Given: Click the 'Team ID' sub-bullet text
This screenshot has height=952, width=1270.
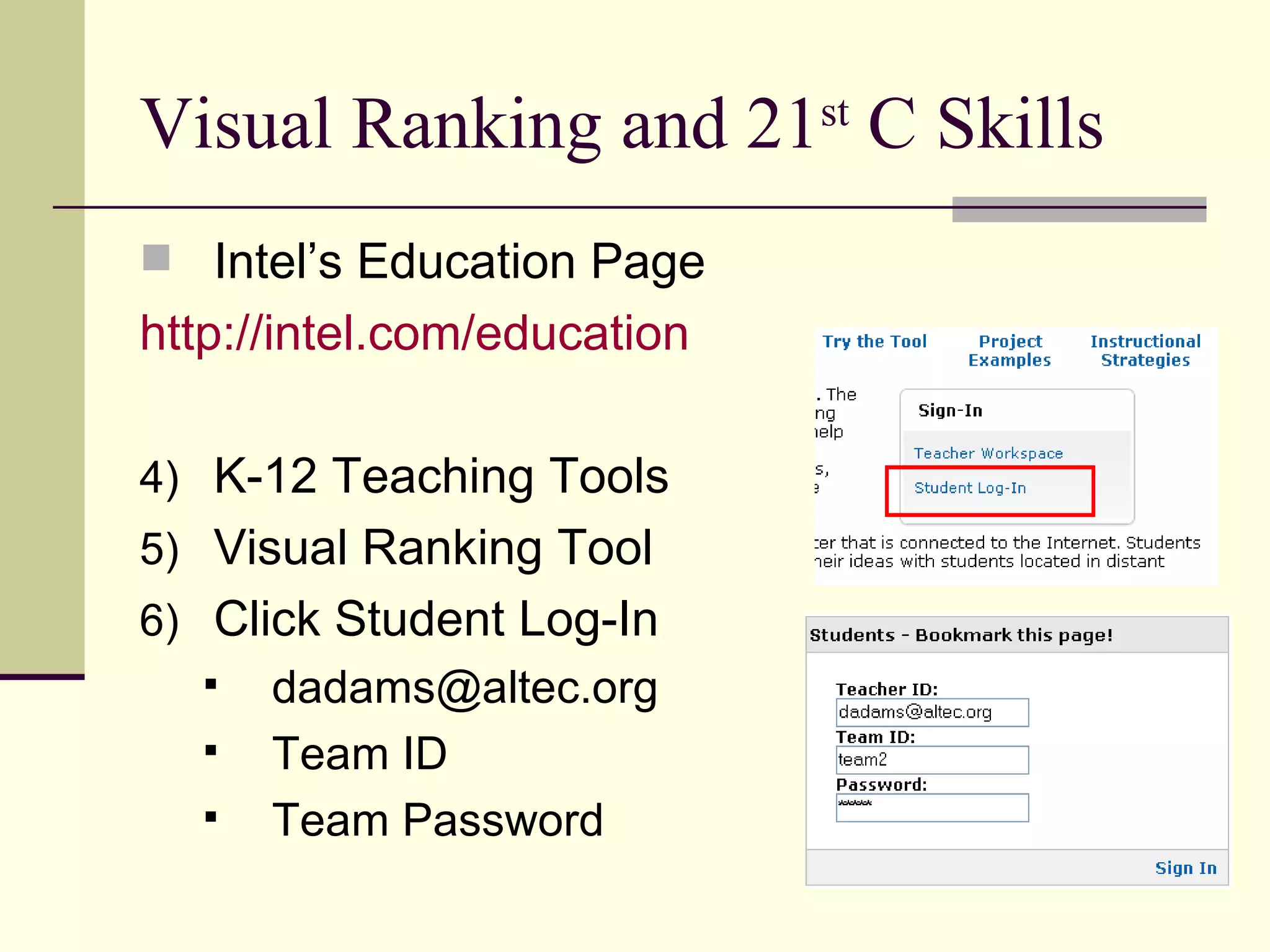Looking at the screenshot, I should (x=359, y=754).
